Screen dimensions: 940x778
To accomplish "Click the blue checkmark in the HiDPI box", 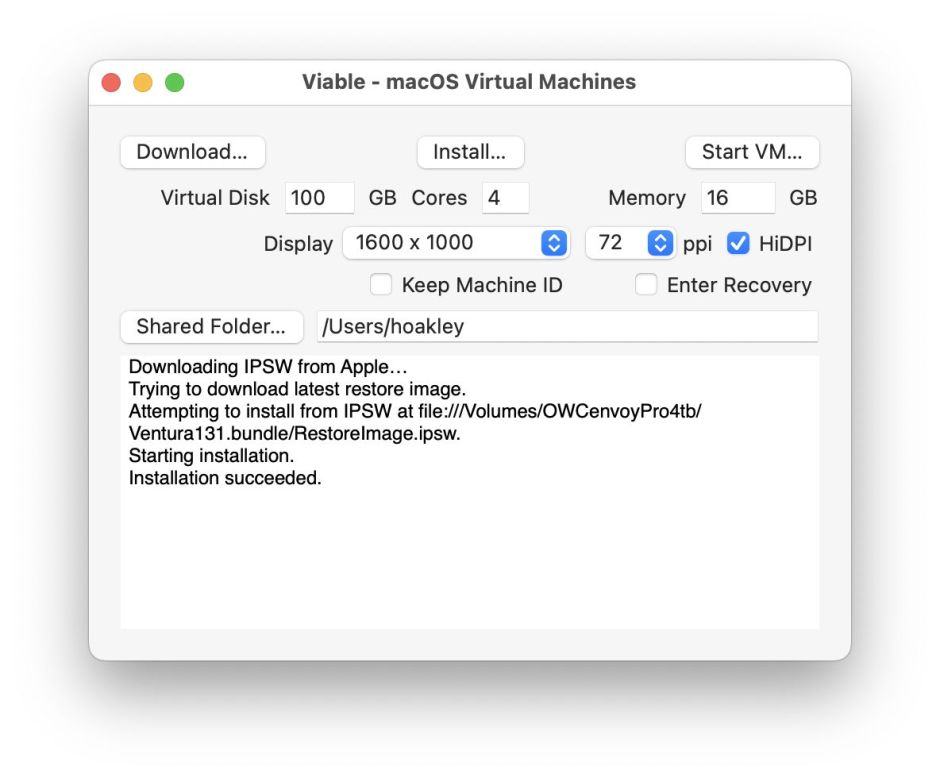I will click(737, 242).
